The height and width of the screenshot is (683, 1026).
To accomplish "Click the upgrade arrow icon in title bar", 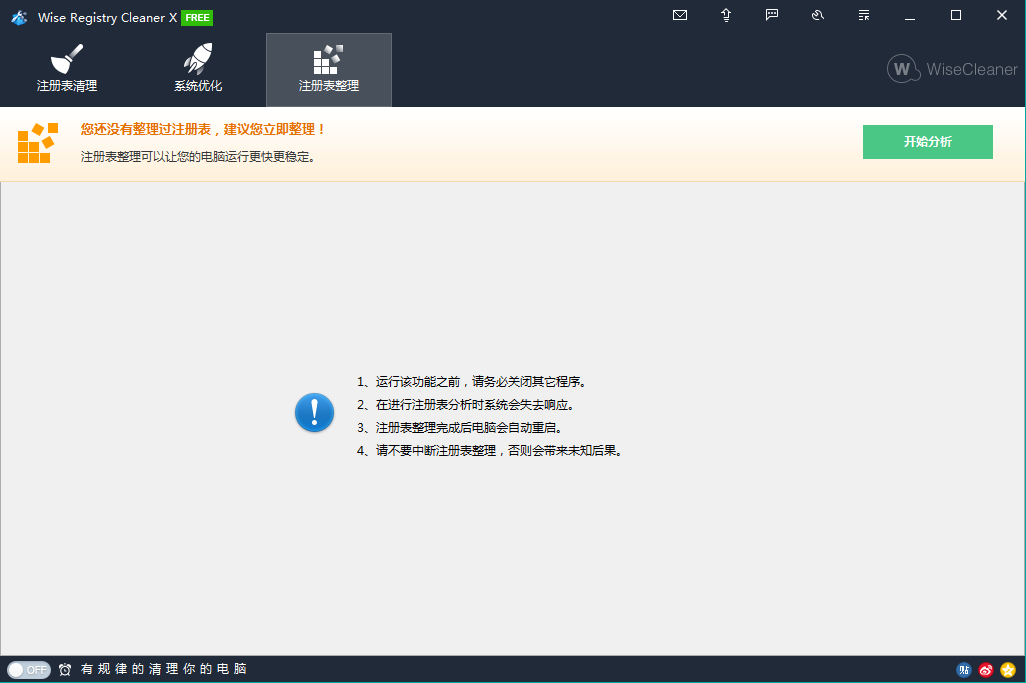I will pyautogui.click(x=726, y=15).
